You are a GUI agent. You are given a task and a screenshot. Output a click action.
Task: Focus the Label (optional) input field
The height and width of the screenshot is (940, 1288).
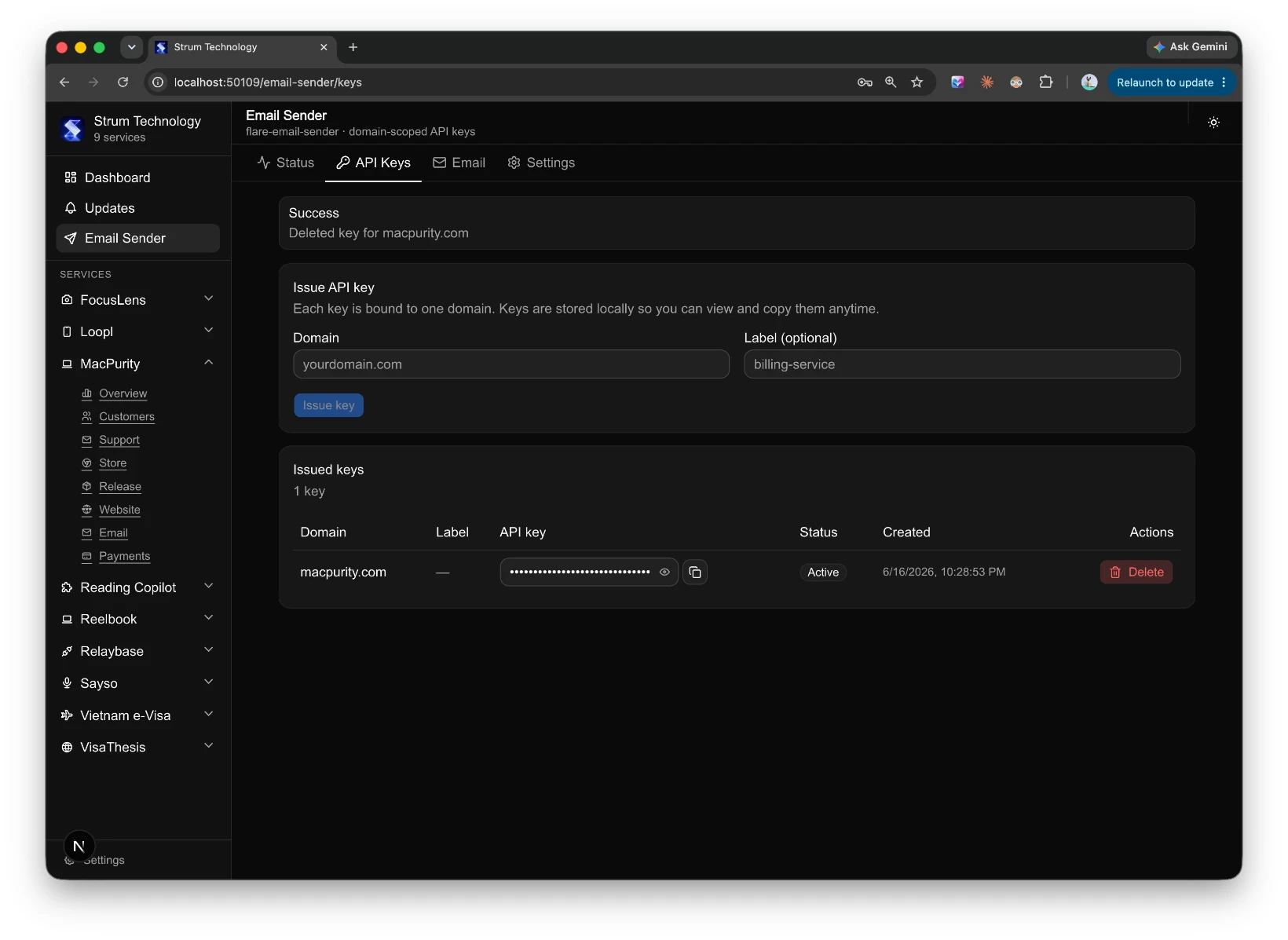pyautogui.click(x=962, y=364)
